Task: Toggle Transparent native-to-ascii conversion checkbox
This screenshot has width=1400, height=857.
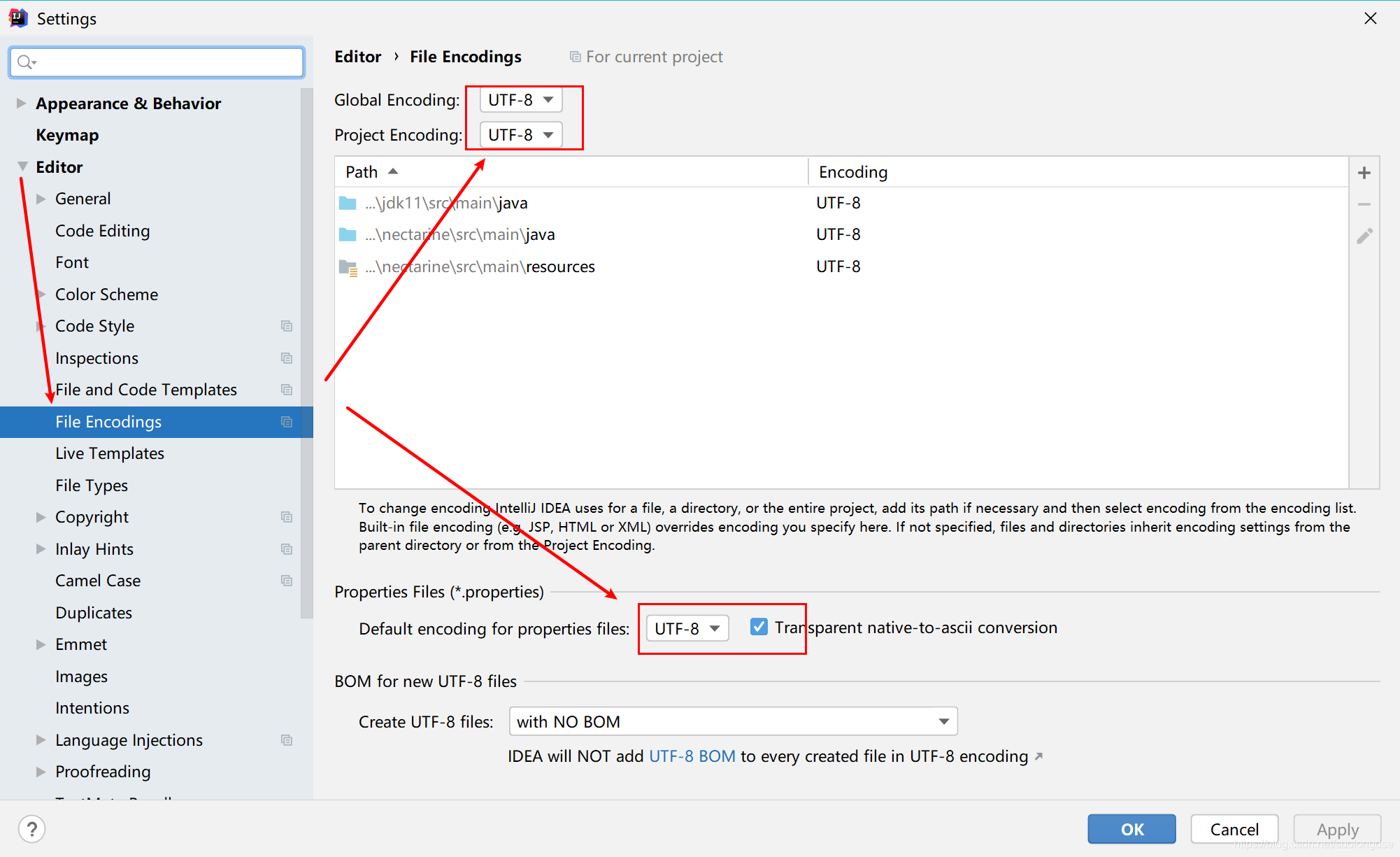Action: point(759,627)
